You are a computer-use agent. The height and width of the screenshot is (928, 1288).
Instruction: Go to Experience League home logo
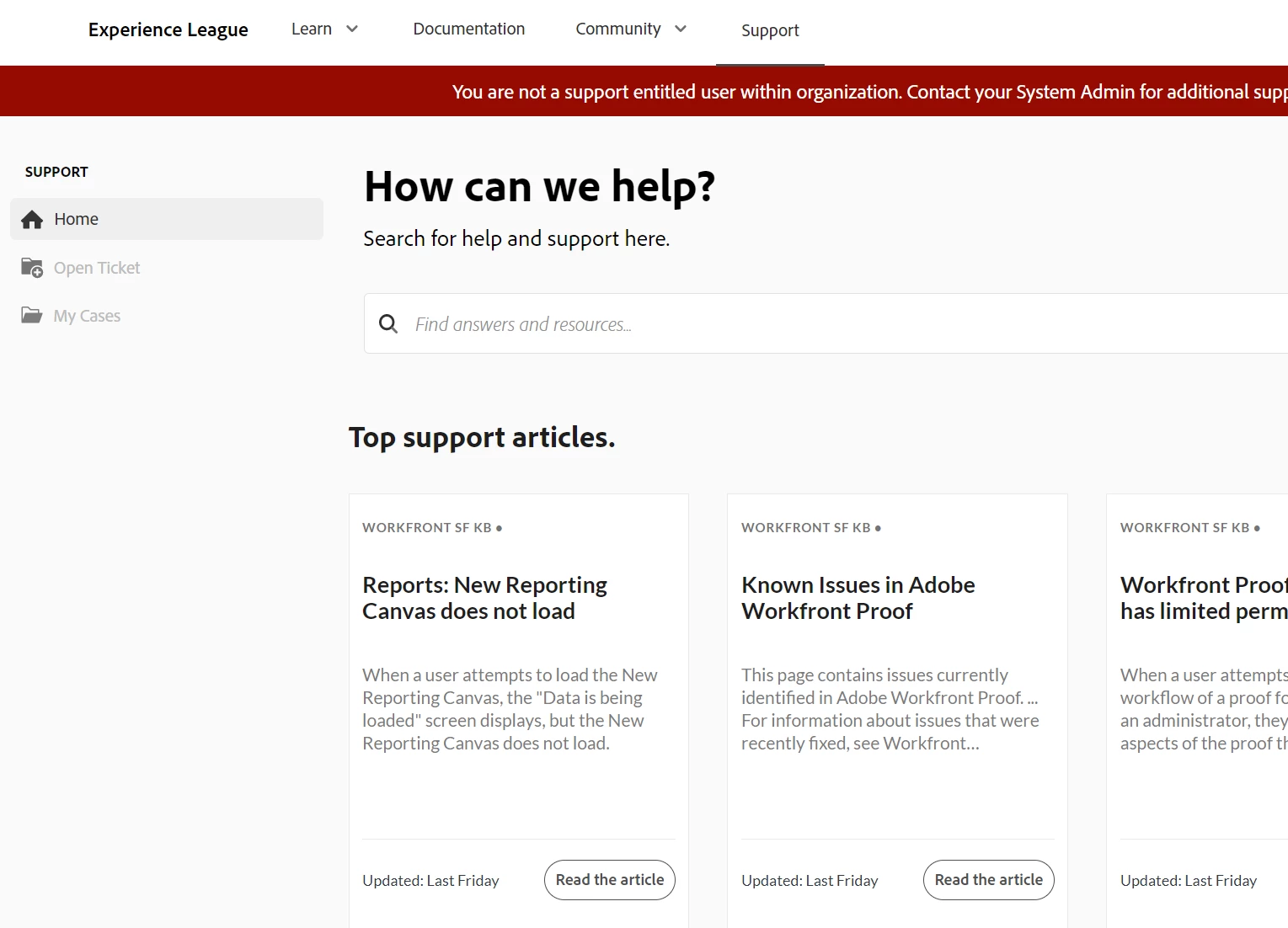[168, 29]
